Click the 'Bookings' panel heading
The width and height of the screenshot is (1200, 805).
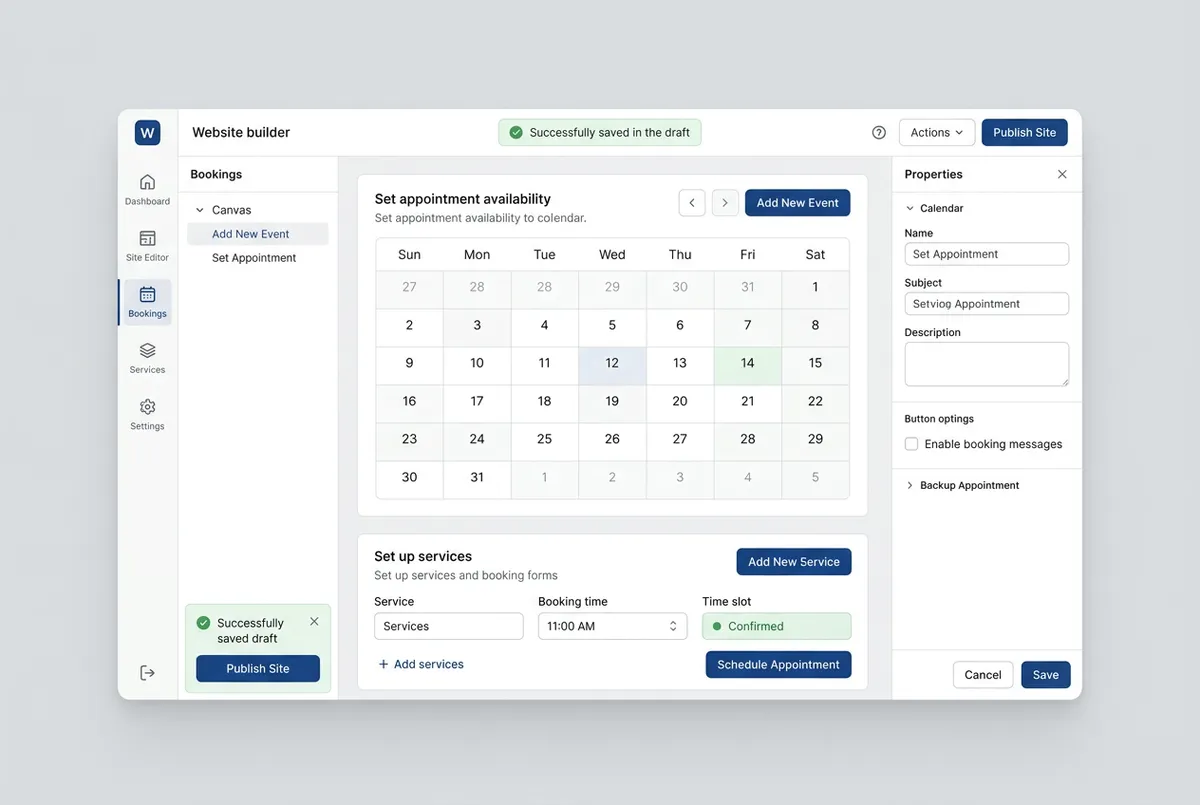coord(216,174)
